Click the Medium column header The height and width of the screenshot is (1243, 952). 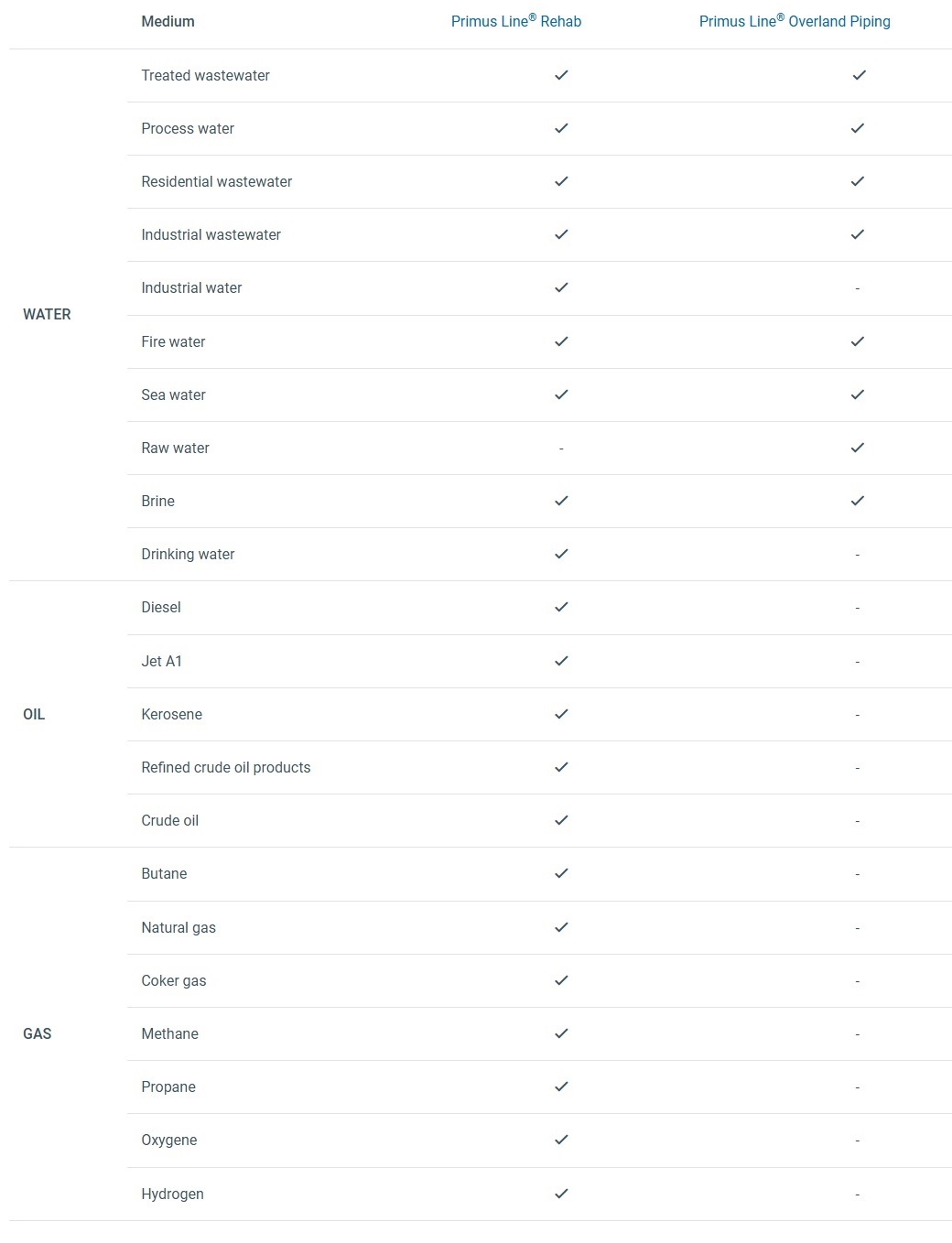pyautogui.click(x=168, y=21)
